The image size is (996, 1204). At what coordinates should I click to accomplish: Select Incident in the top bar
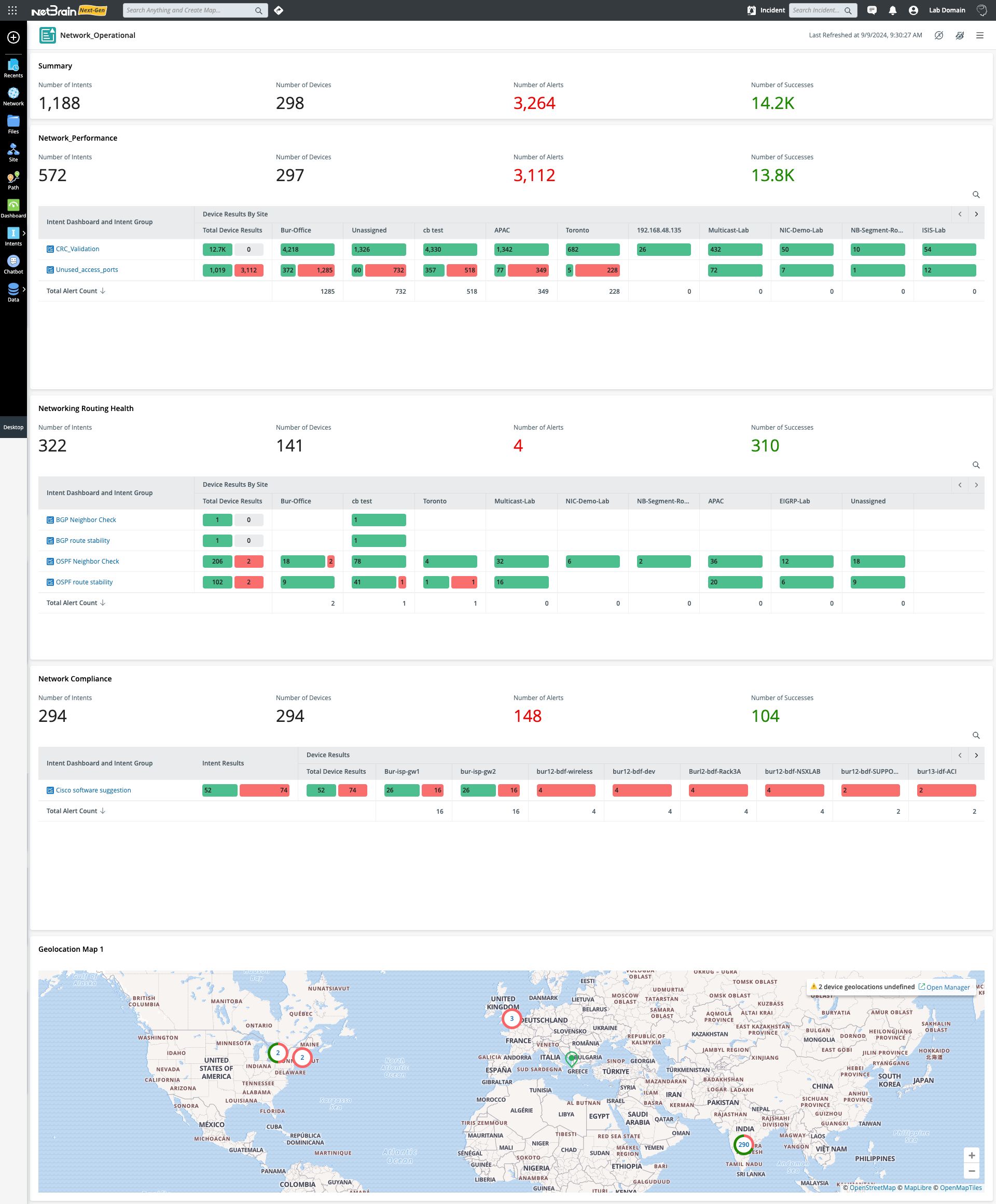click(772, 10)
